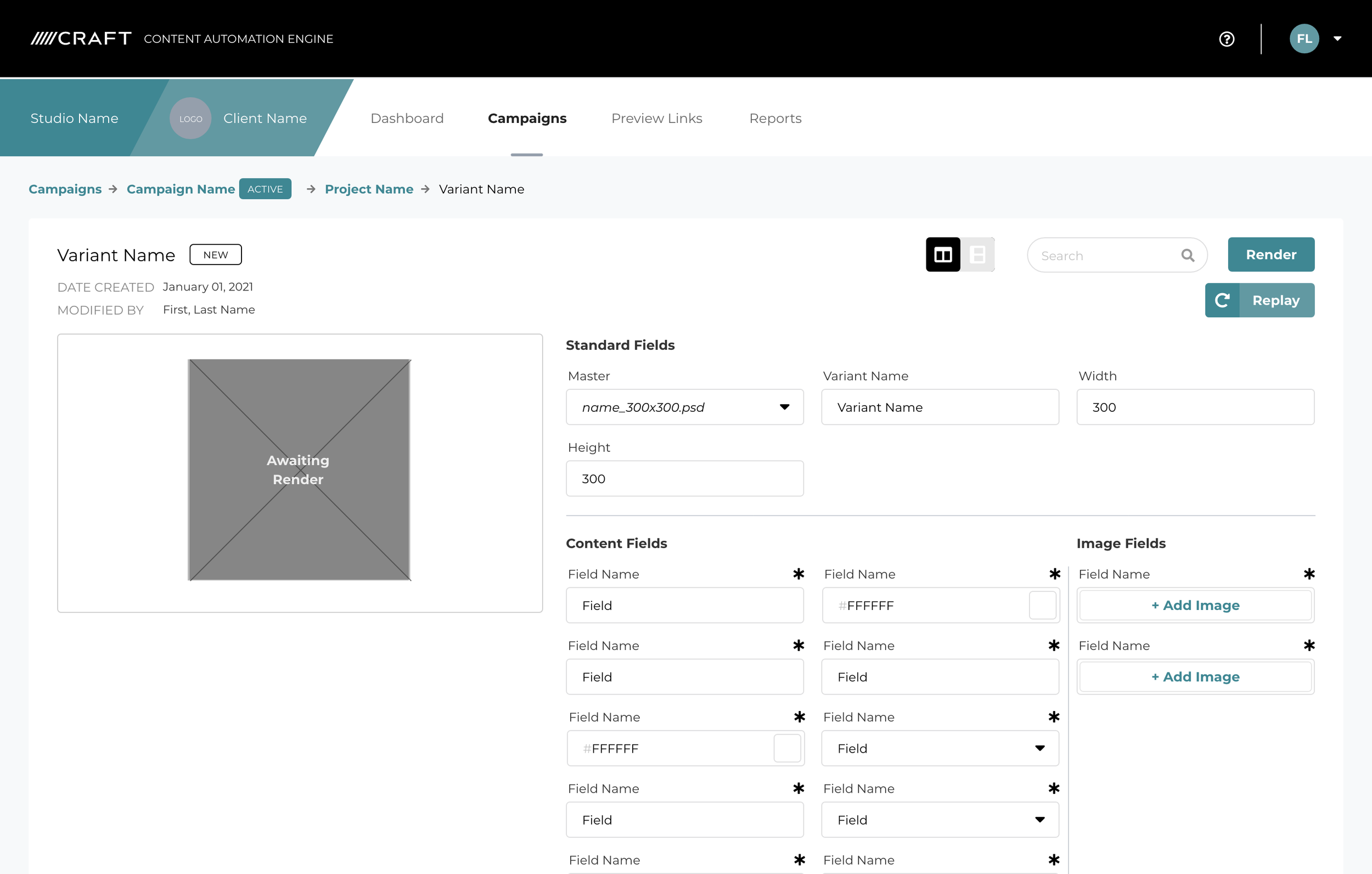The height and width of the screenshot is (874, 1372).
Task: Click into the Width input field
Action: [1195, 407]
